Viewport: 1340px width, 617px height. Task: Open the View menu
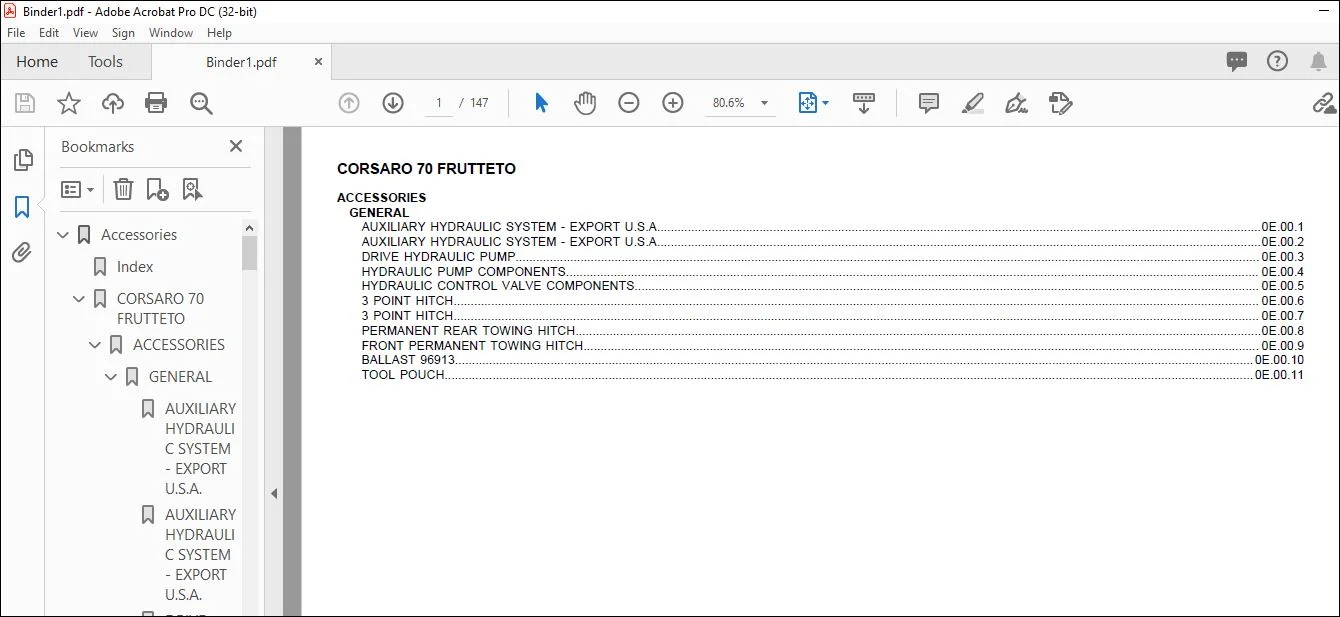(x=86, y=32)
